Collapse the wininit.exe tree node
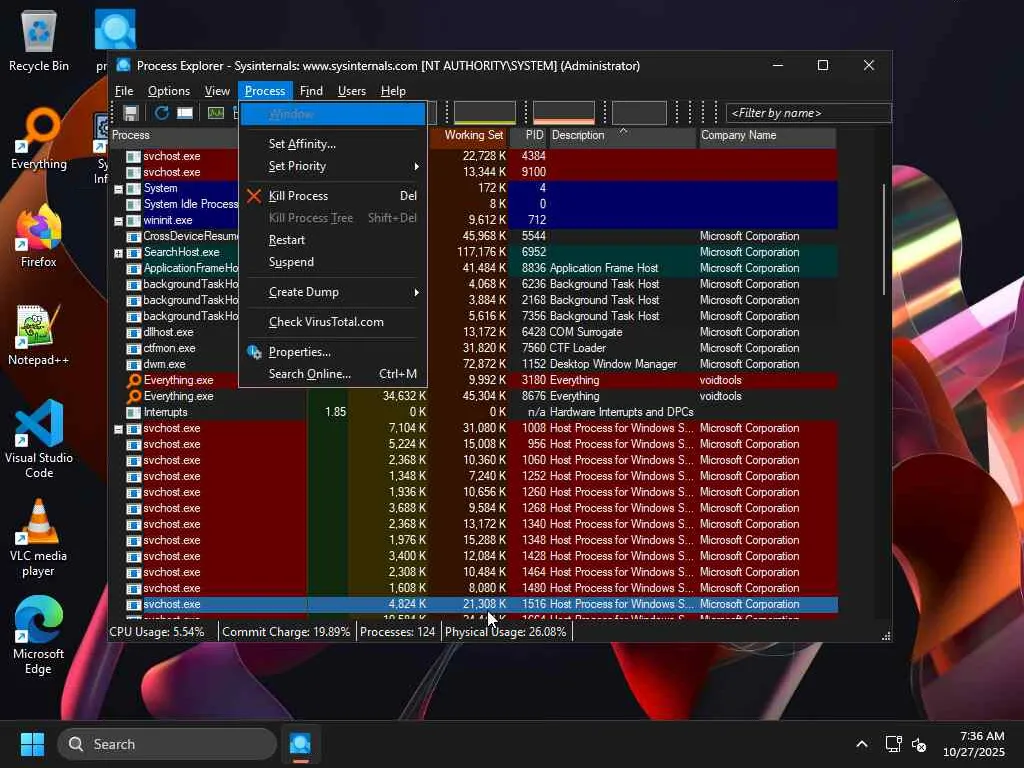 point(118,221)
